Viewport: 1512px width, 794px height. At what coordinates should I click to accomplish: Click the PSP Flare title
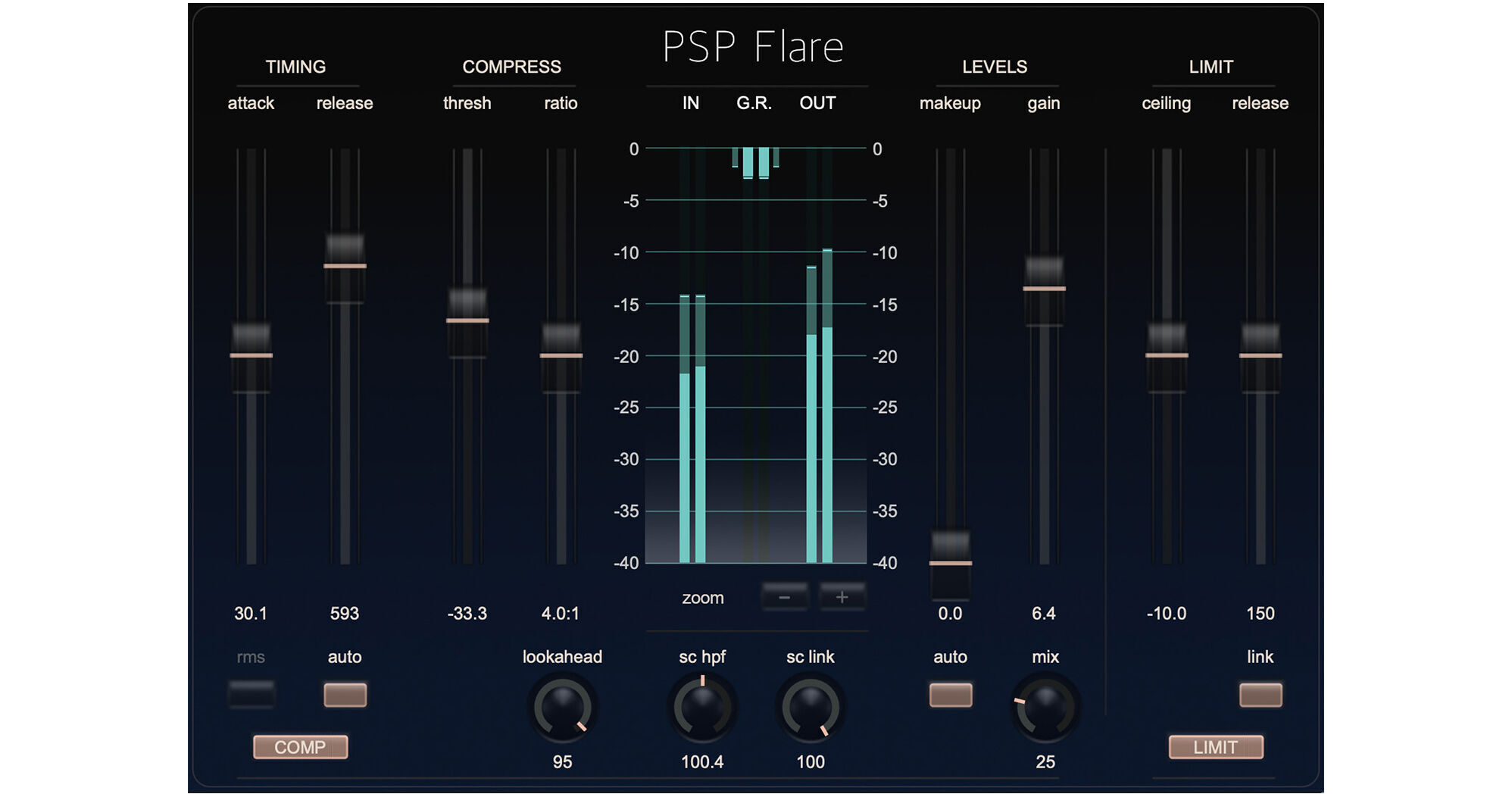(x=753, y=47)
